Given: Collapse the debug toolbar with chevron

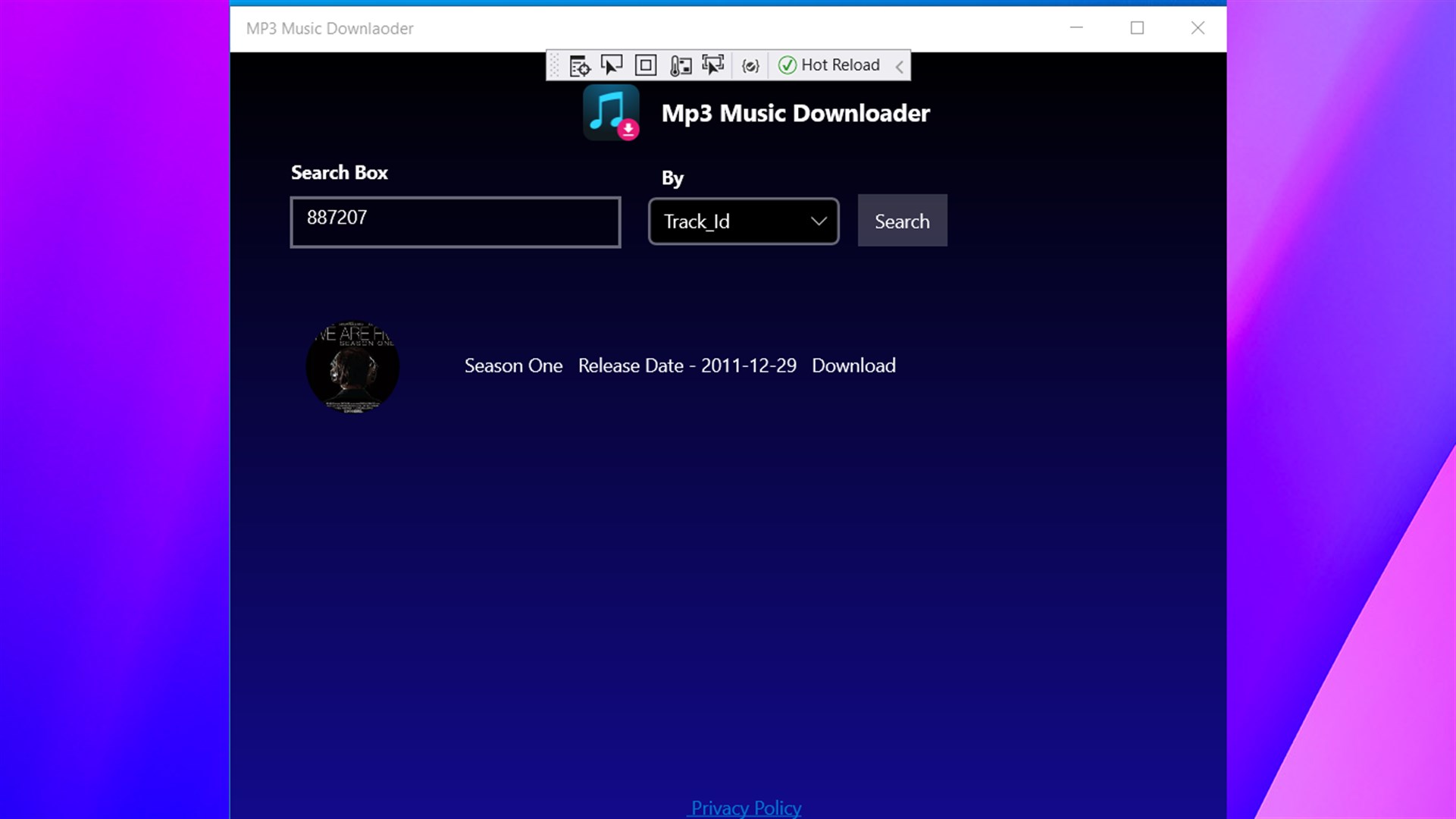Looking at the screenshot, I should click(900, 67).
